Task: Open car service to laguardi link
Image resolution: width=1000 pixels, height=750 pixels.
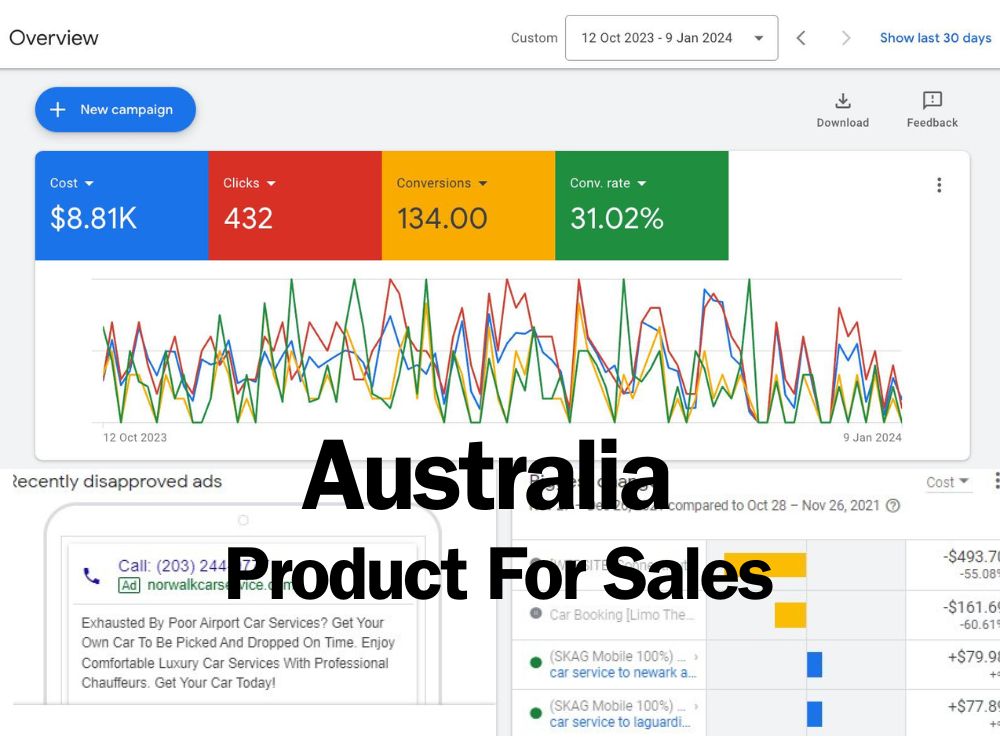Action: (x=620, y=722)
